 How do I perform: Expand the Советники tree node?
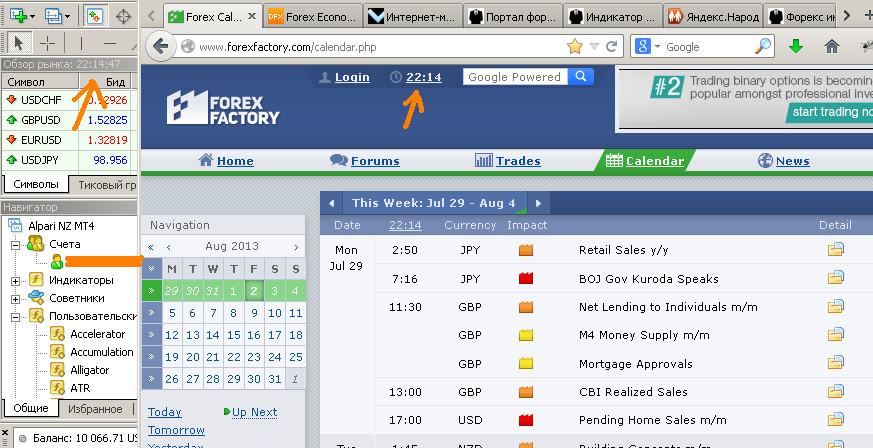(x=16, y=299)
